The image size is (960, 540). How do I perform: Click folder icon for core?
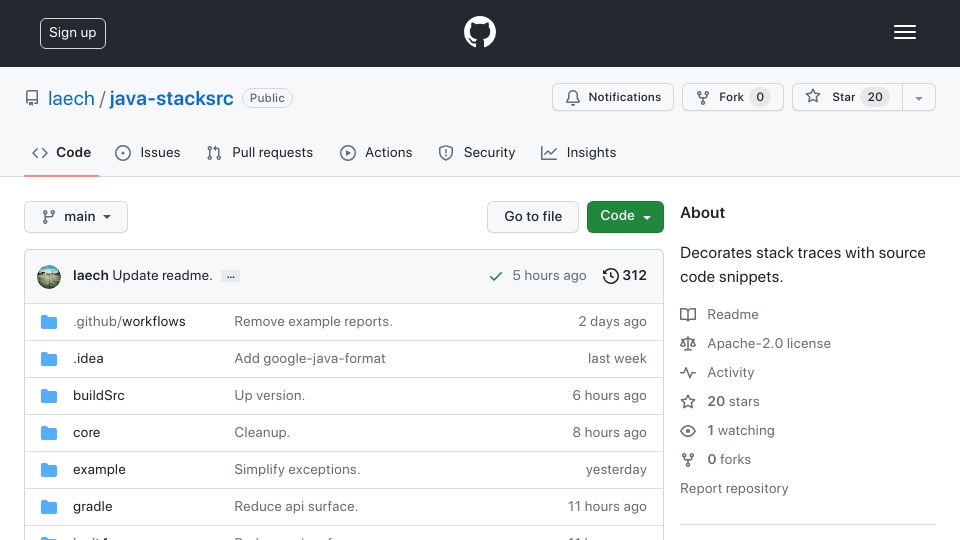click(x=49, y=433)
